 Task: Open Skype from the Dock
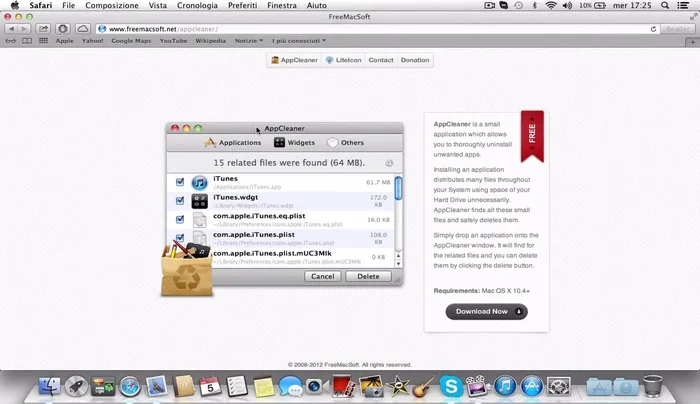(451, 386)
